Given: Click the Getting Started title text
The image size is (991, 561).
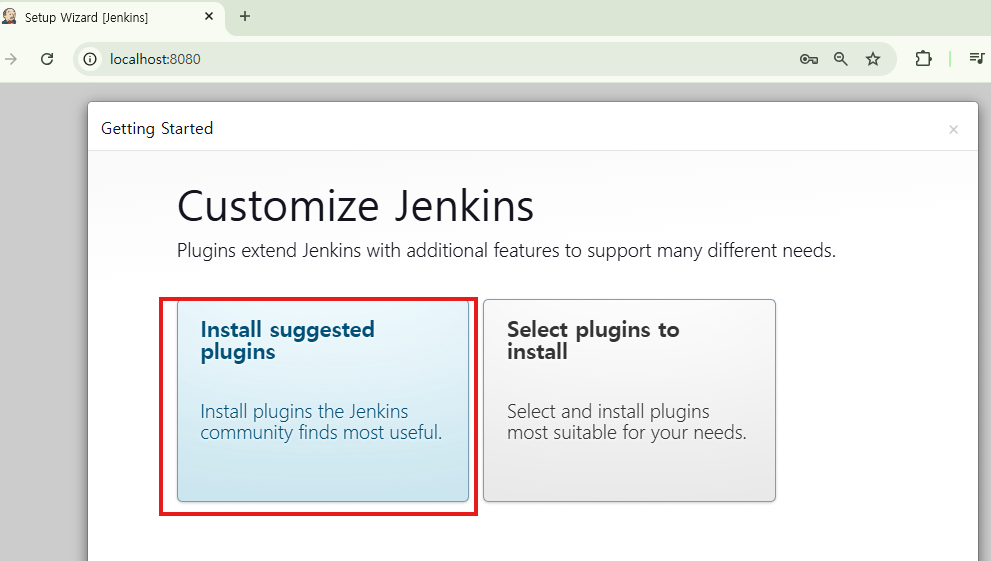Looking at the screenshot, I should tap(157, 129).
